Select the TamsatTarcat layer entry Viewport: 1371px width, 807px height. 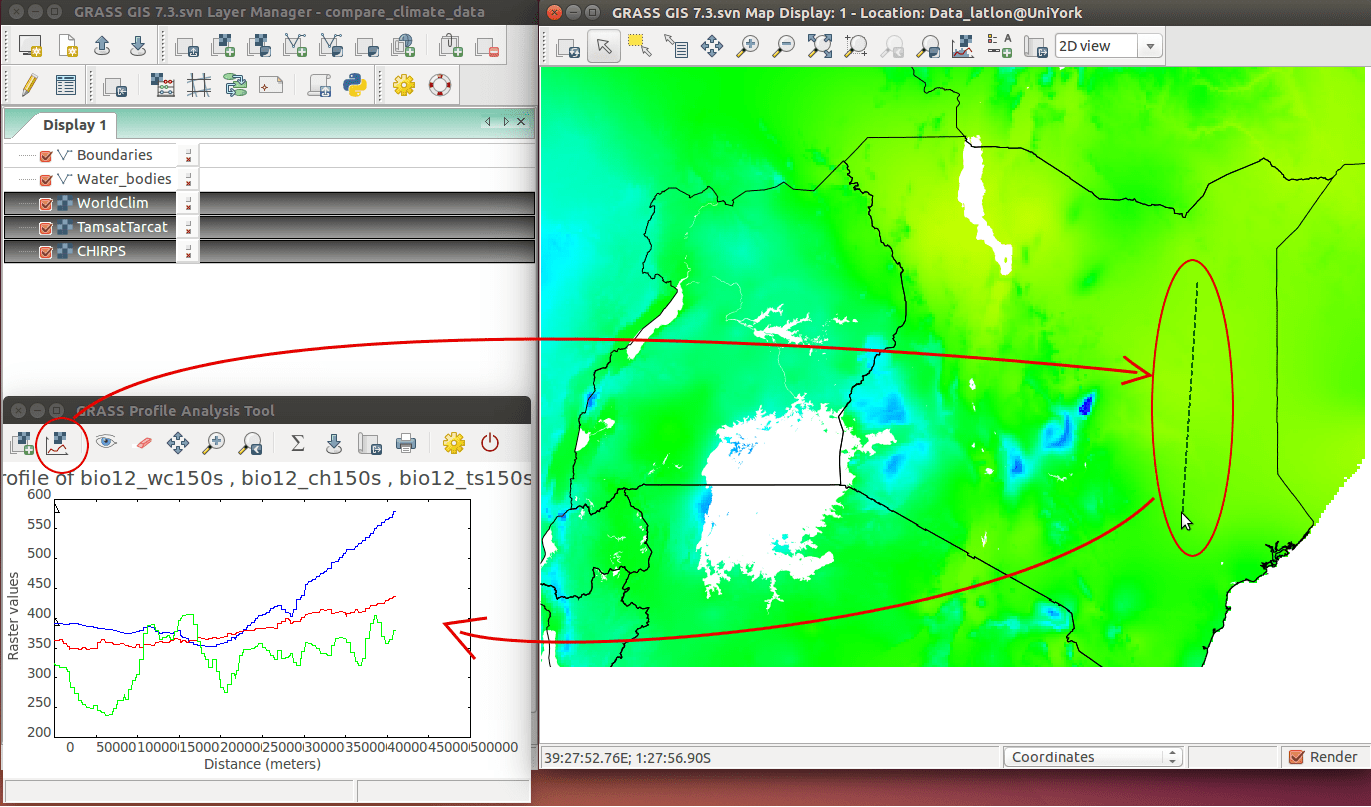click(122, 227)
